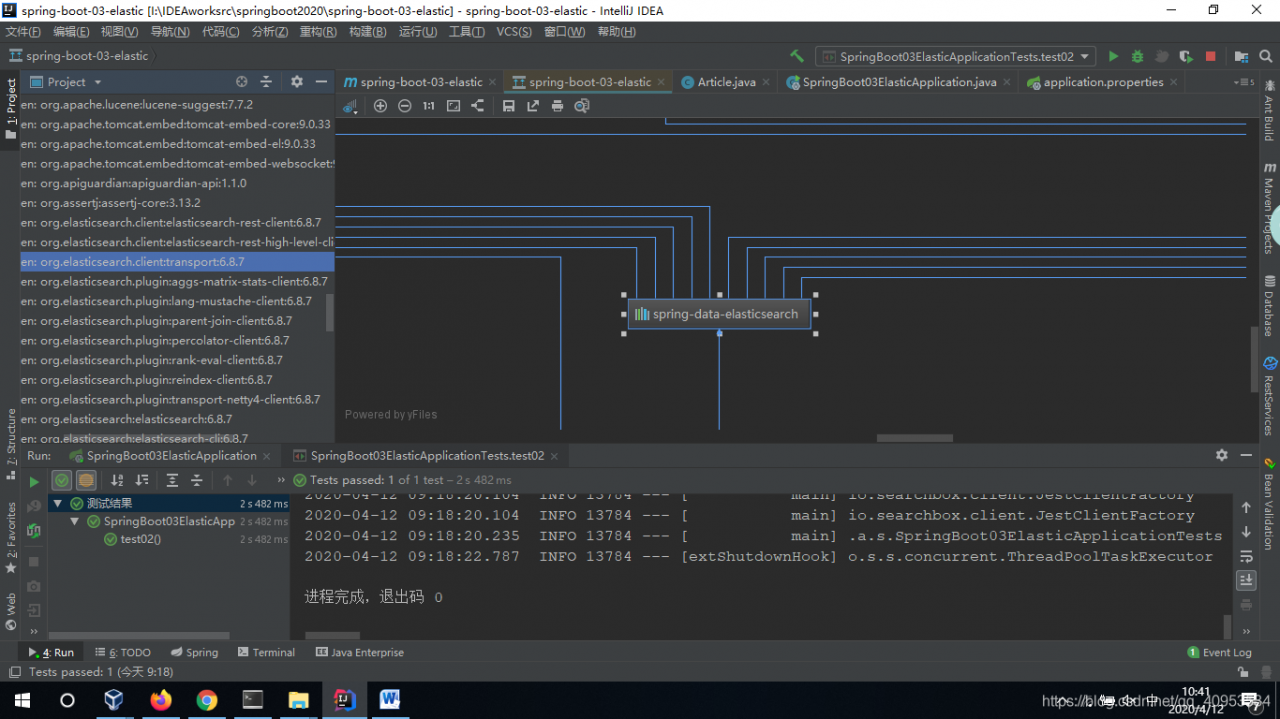Zoom in on the dependency diagram
Image resolution: width=1280 pixels, height=719 pixels.
(380, 106)
